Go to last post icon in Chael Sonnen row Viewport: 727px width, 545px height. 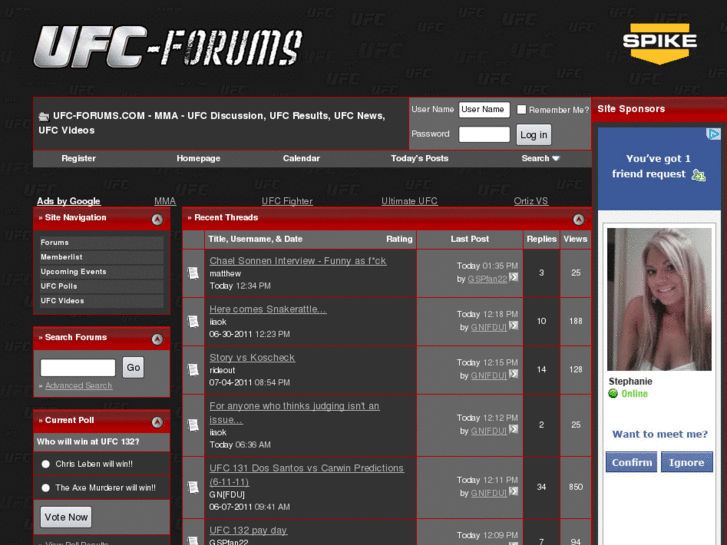(x=513, y=277)
